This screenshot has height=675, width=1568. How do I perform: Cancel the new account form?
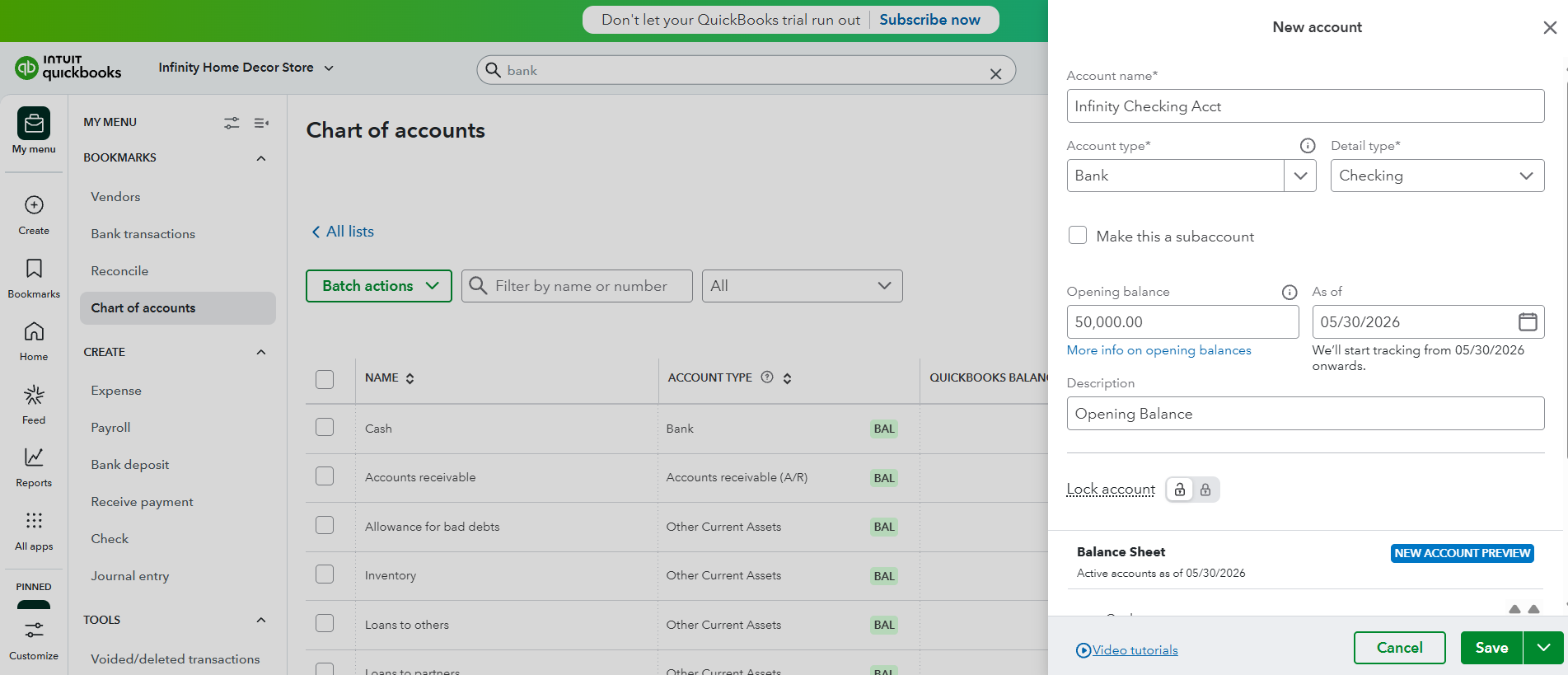point(1399,648)
